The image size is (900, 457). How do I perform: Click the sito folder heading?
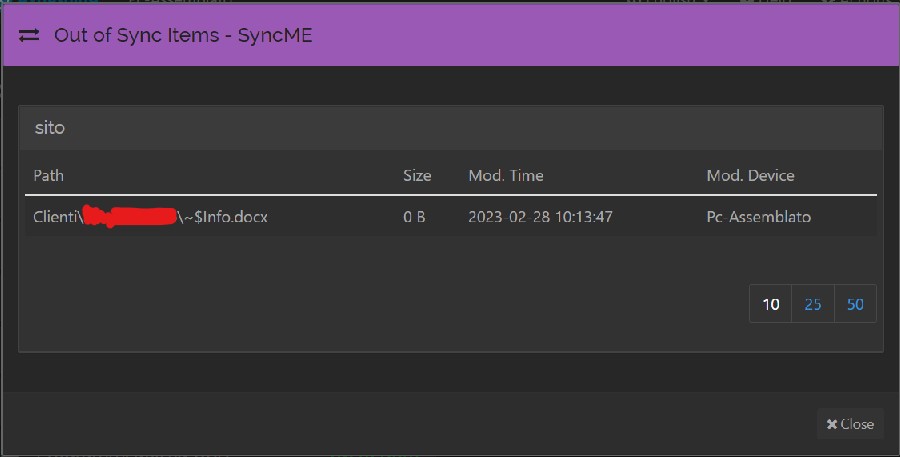click(50, 128)
